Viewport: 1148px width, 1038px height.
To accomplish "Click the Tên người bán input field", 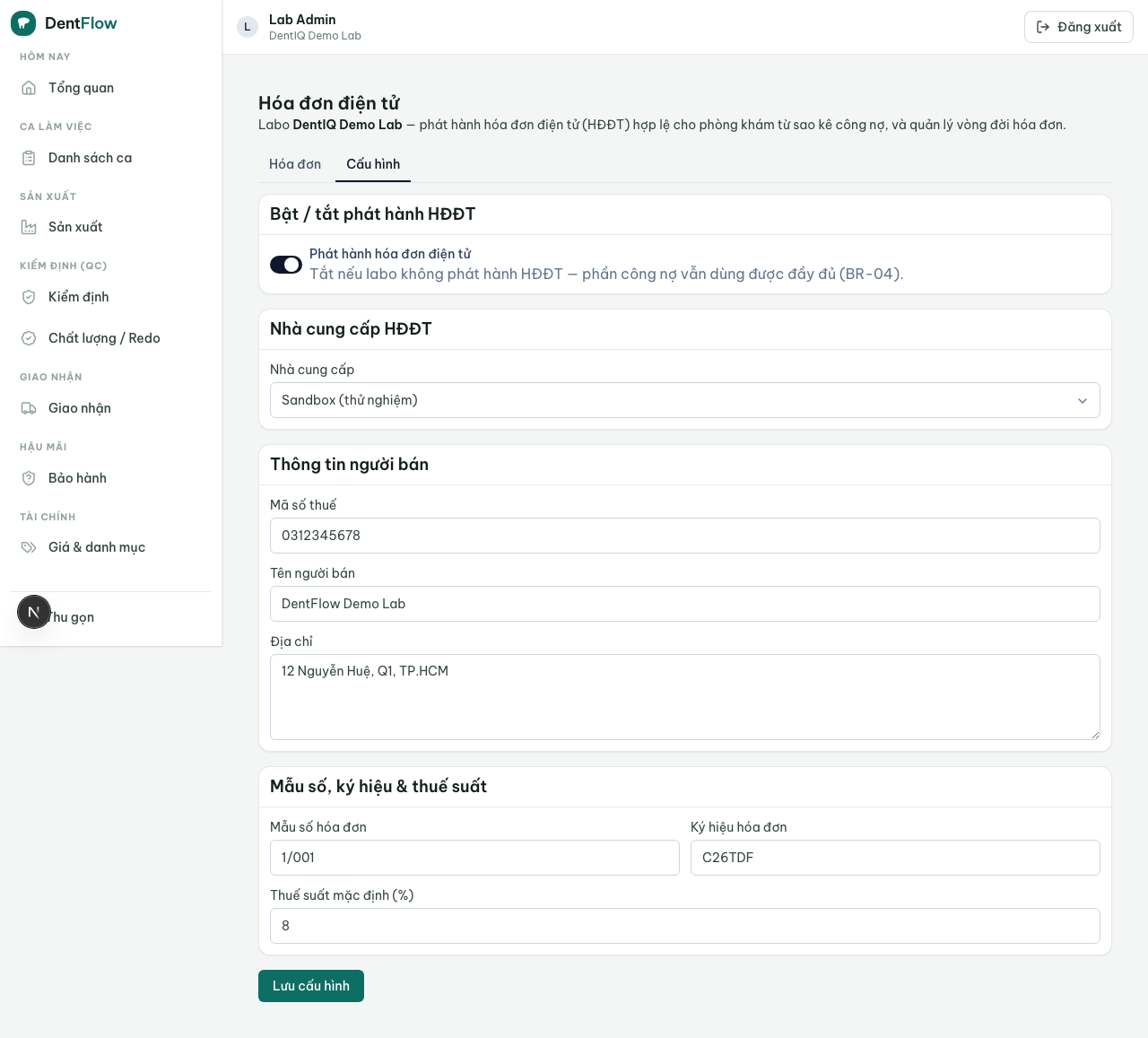I will pyautogui.click(x=685, y=604).
